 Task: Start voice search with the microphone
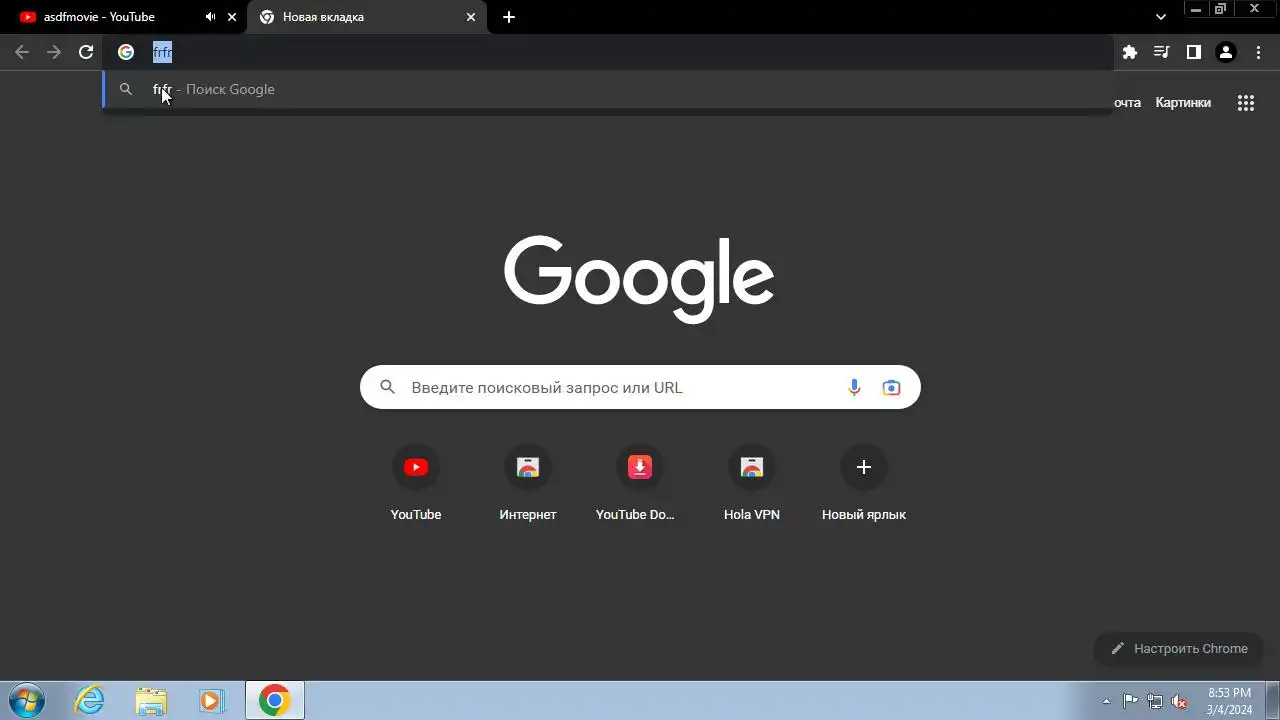click(854, 387)
